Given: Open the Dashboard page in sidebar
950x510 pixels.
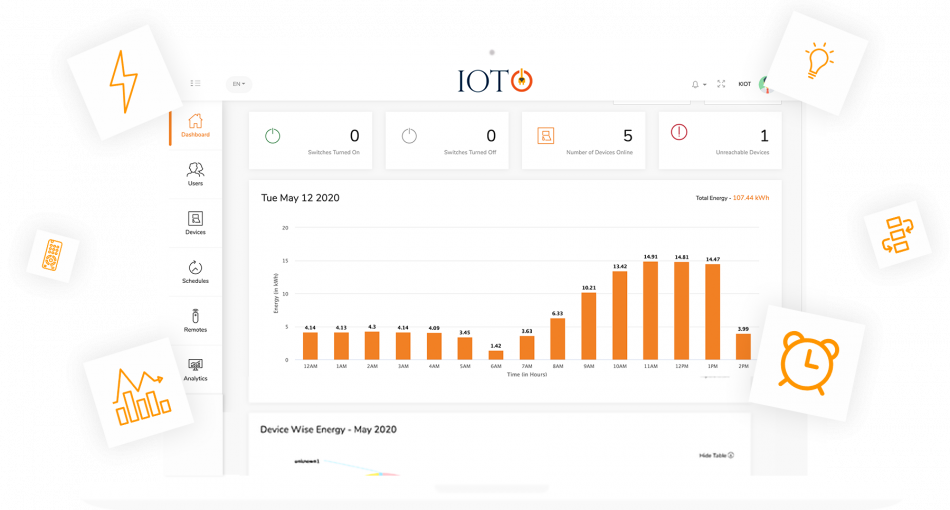Looking at the screenshot, I should click(x=195, y=125).
